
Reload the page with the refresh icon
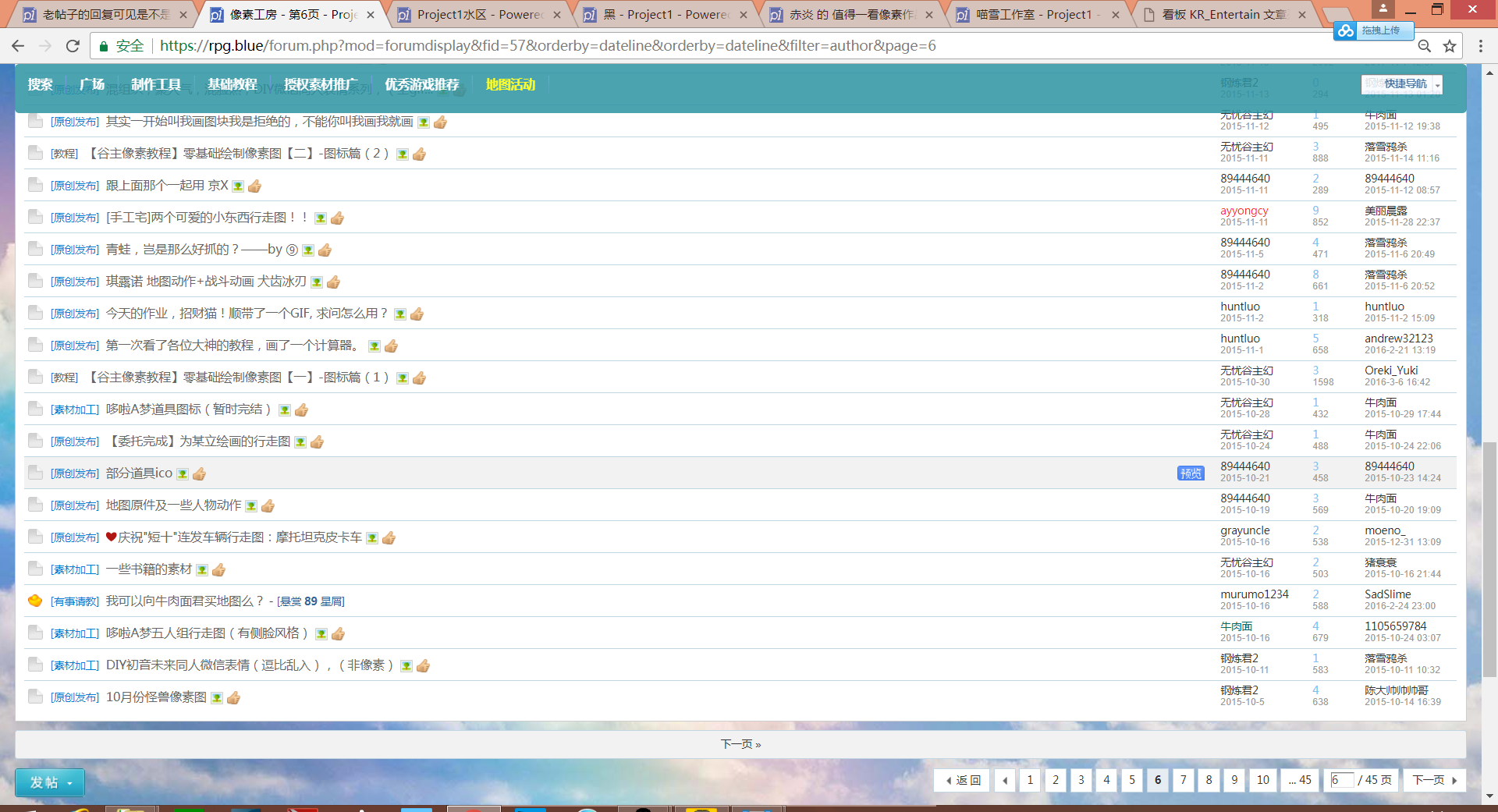pyautogui.click(x=73, y=46)
